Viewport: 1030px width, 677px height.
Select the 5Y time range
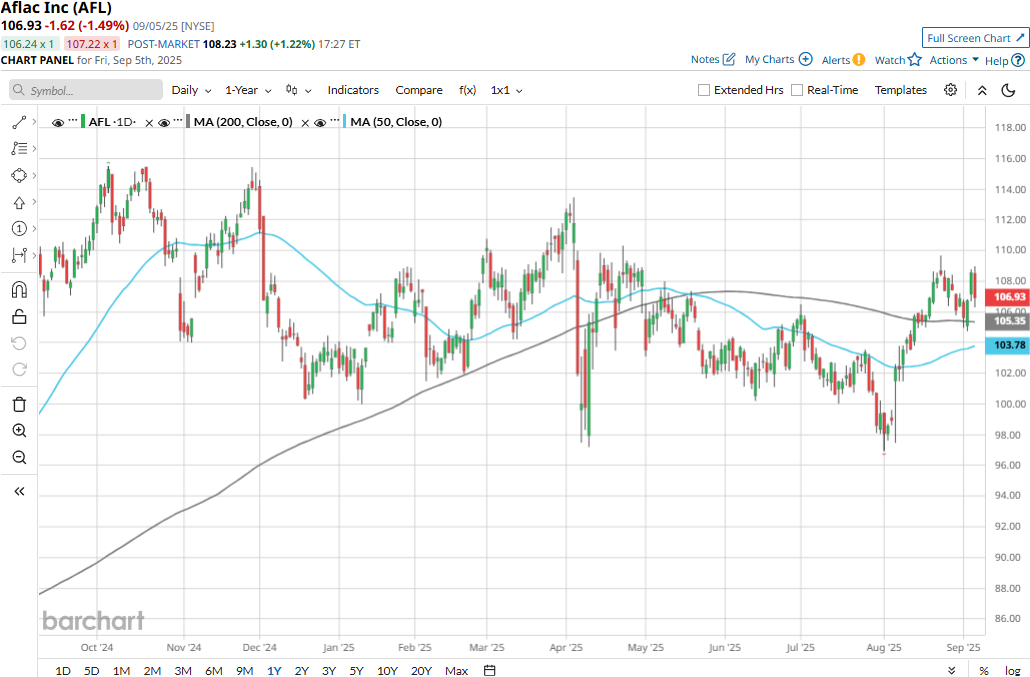coord(356,670)
